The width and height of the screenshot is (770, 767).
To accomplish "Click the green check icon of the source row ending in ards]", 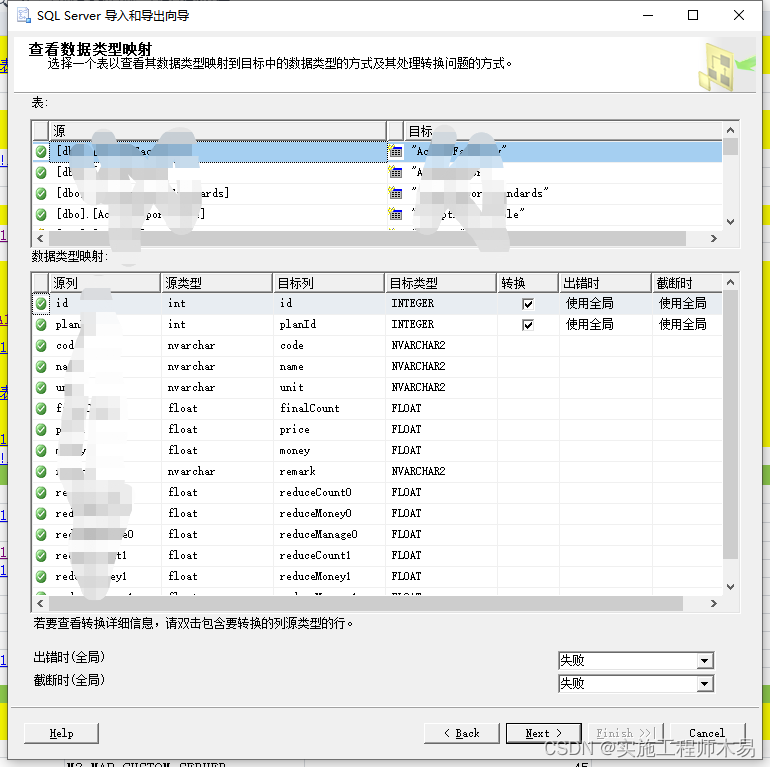I will coord(41,193).
